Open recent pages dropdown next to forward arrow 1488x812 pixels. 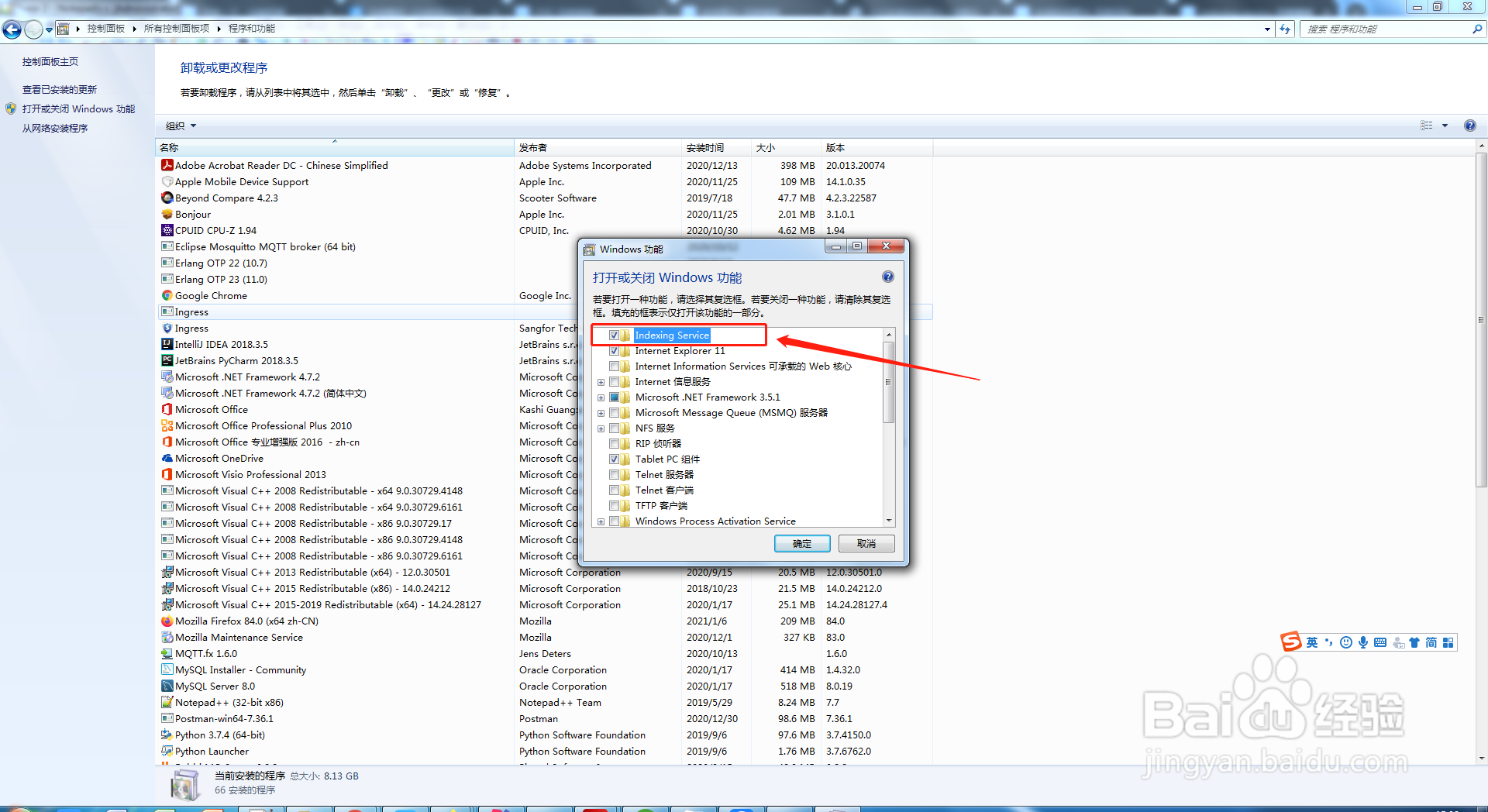click(x=50, y=29)
